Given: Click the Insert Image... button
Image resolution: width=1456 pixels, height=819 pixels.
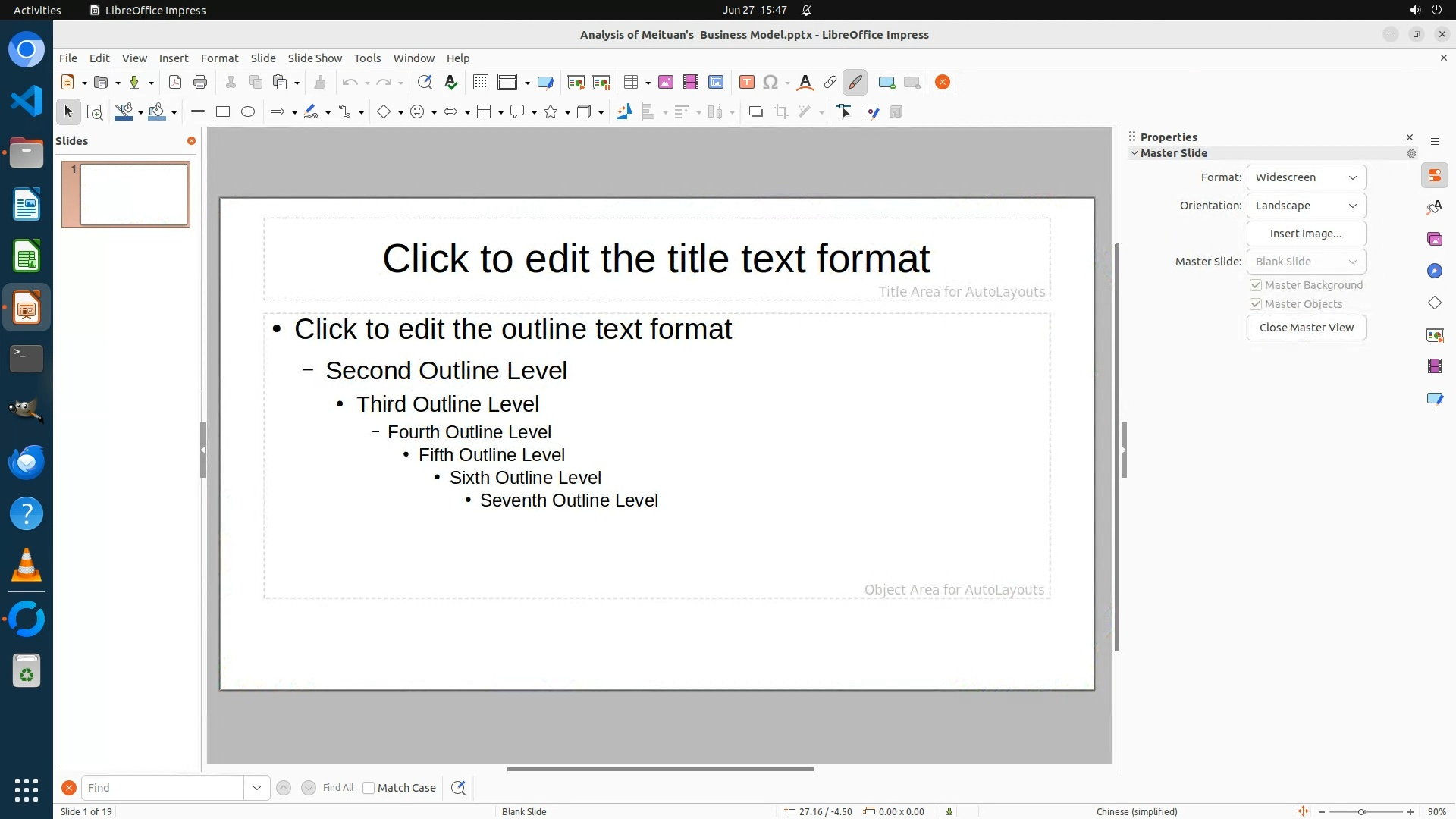Looking at the screenshot, I should click(1306, 234).
